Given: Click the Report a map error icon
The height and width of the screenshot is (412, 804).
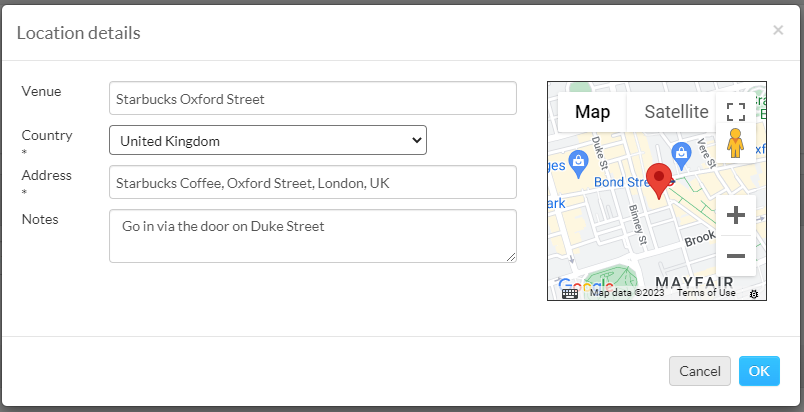Looking at the screenshot, I should 754,294.
